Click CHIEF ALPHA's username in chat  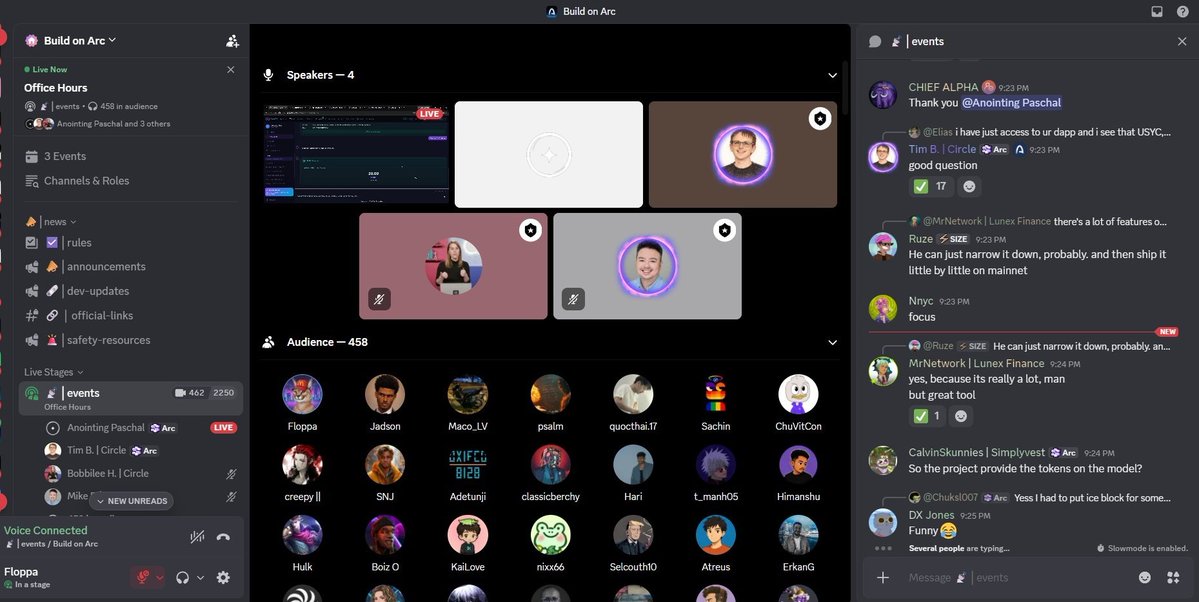[943, 87]
